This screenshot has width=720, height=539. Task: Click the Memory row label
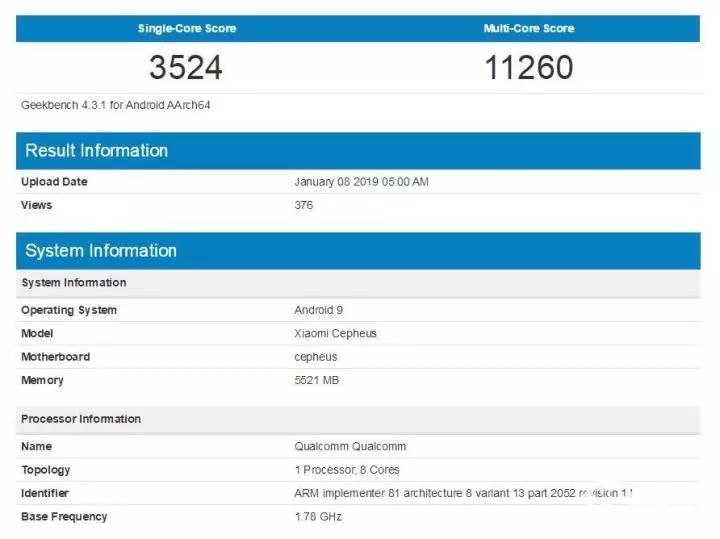coord(42,381)
